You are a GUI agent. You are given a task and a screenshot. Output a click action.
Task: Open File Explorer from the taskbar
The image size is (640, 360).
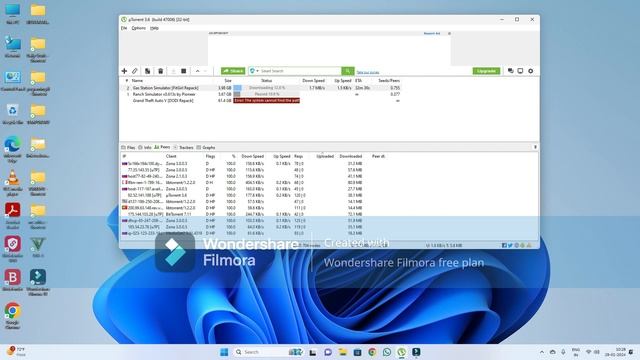click(x=342, y=352)
